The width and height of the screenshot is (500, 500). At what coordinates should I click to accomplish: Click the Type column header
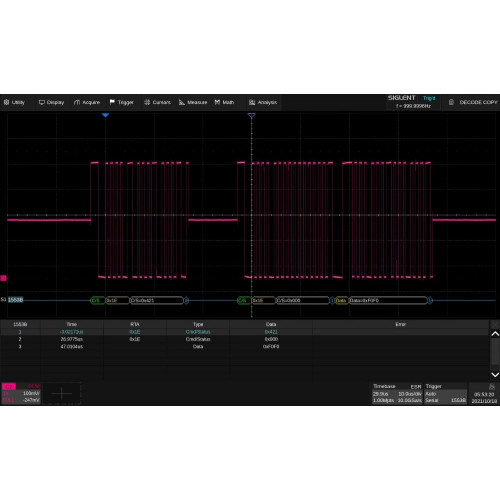click(x=198, y=324)
